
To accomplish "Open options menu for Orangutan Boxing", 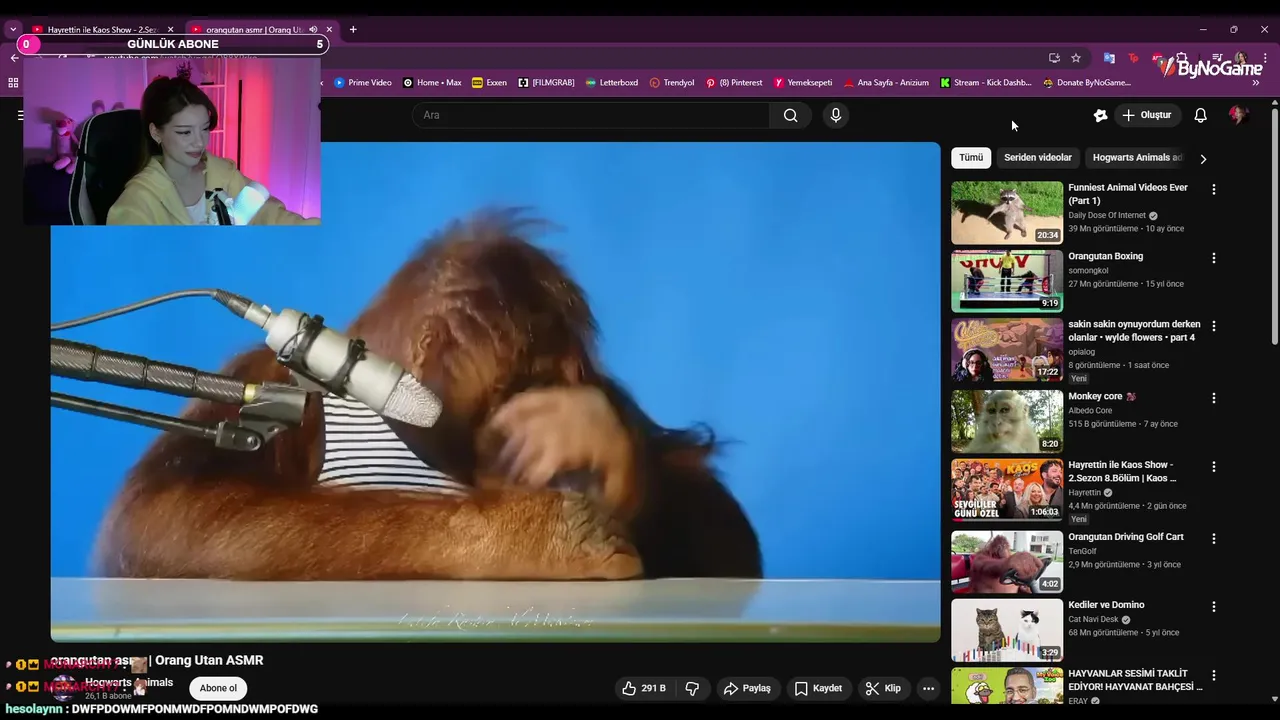I will (1214, 258).
